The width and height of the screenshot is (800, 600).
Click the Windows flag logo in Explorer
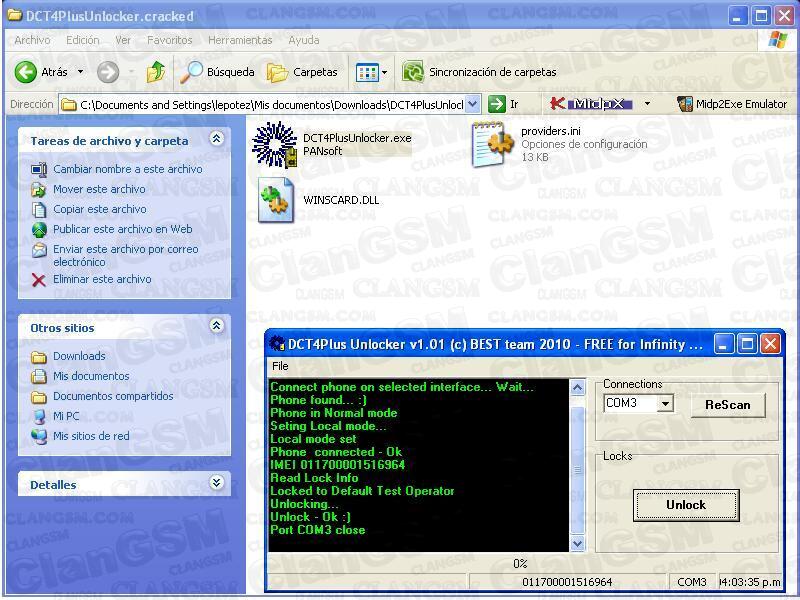[777, 40]
